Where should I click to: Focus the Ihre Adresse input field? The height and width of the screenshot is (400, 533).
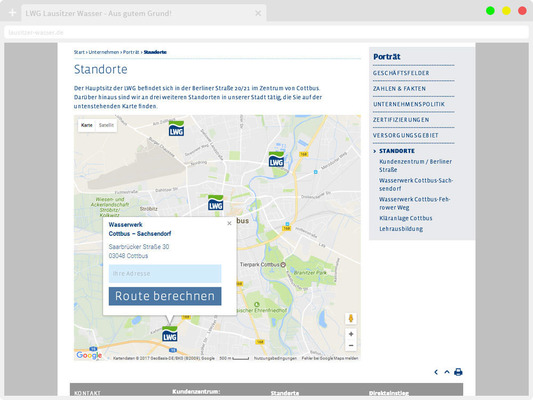coord(165,274)
